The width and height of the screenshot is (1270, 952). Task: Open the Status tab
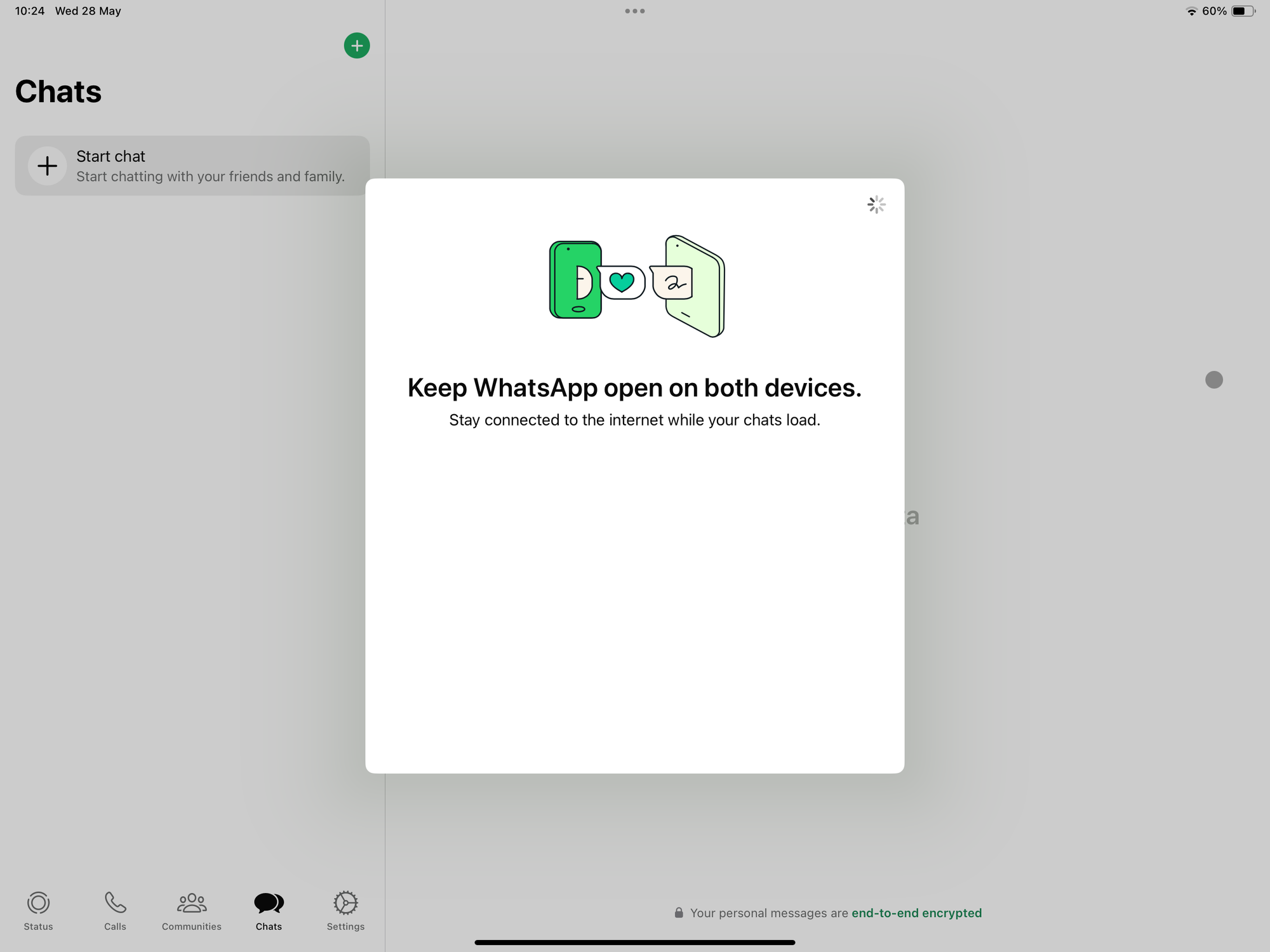[38, 909]
